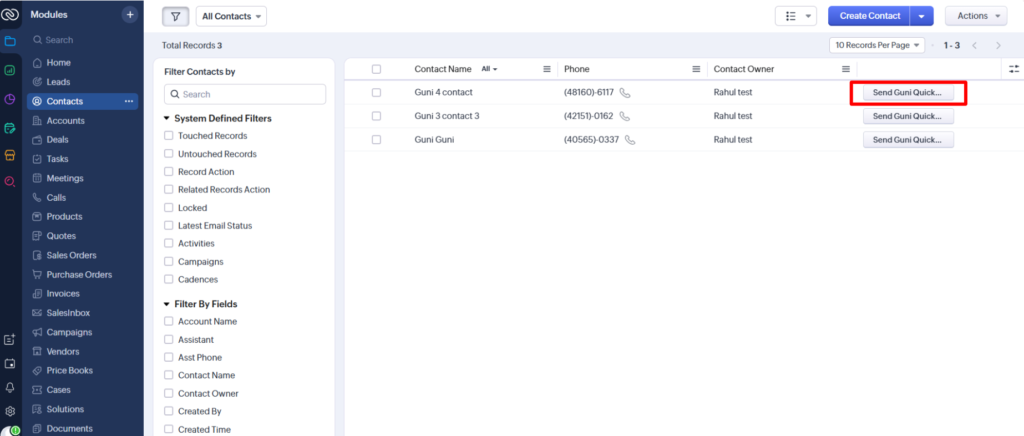Image resolution: width=1024 pixels, height=436 pixels.
Task: Toggle the filter funnel icon button
Action: click(x=175, y=16)
